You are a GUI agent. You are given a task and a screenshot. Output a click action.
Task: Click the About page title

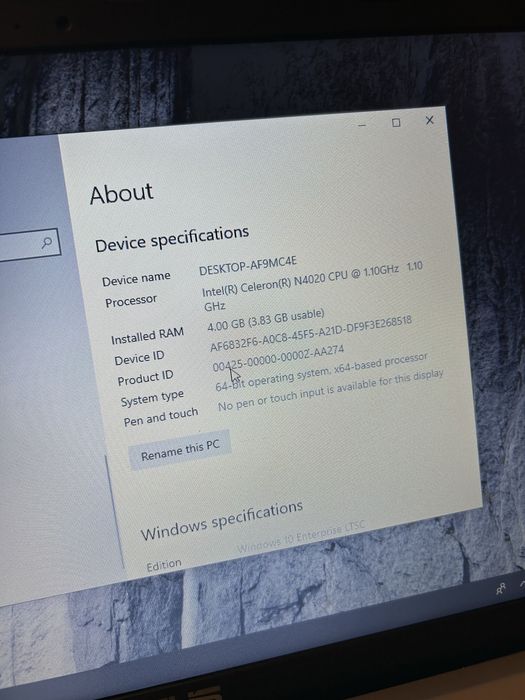[121, 194]
